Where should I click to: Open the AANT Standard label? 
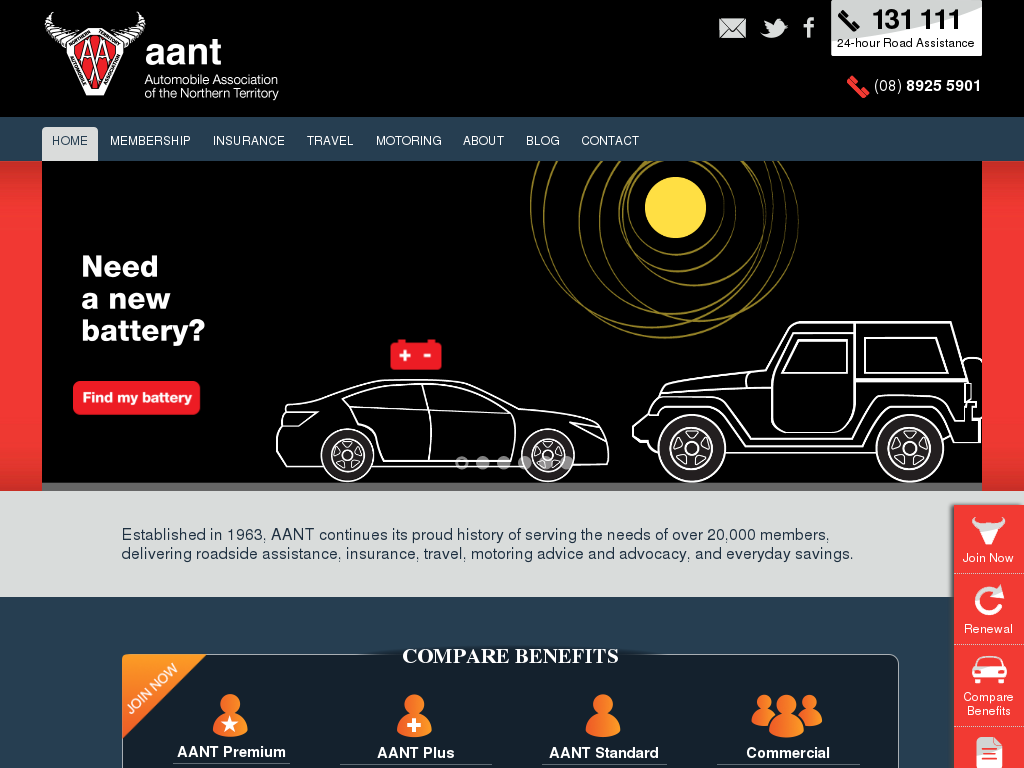click(603, 753)
